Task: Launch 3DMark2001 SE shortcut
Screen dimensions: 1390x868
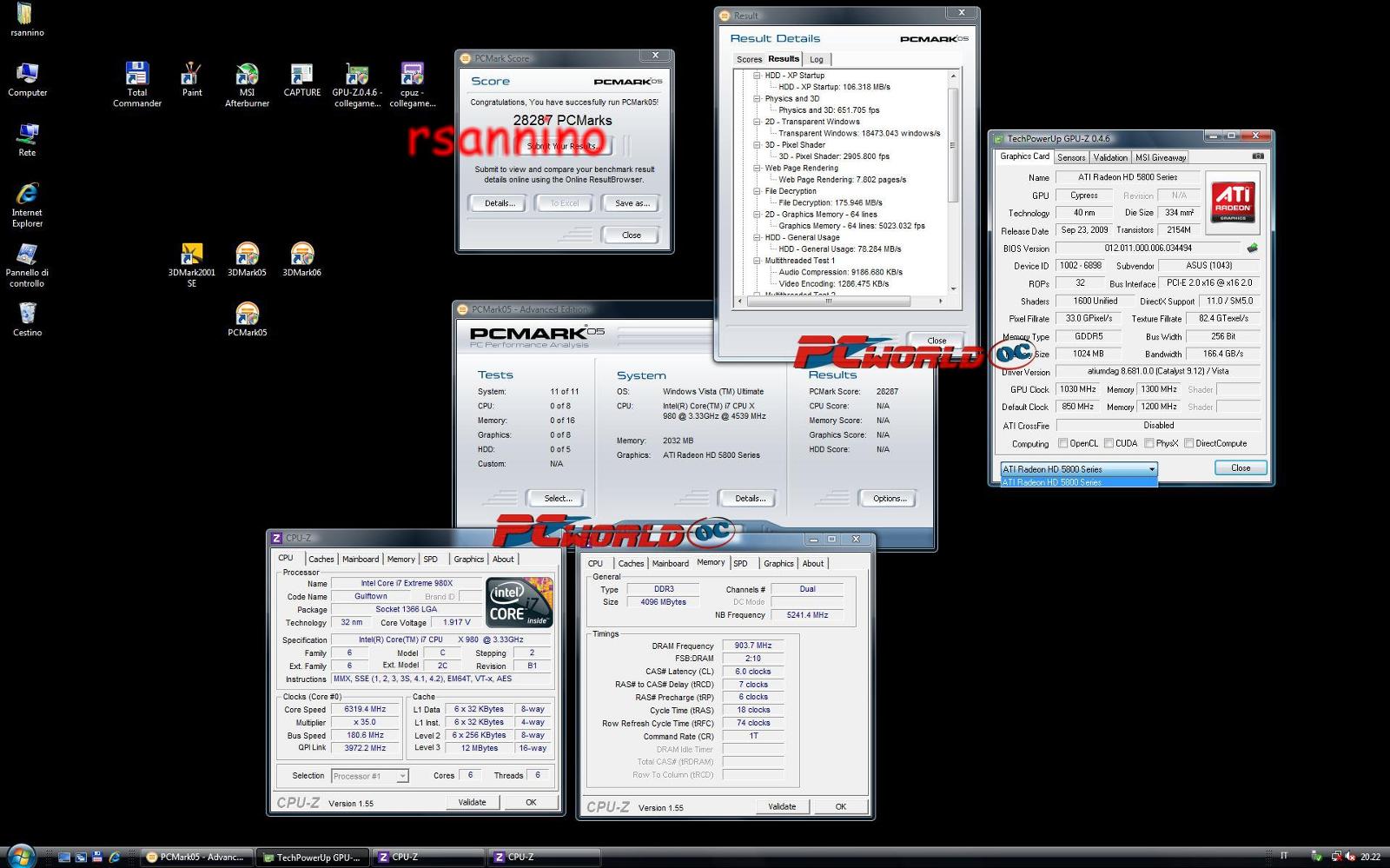Action: click(192, 265)
